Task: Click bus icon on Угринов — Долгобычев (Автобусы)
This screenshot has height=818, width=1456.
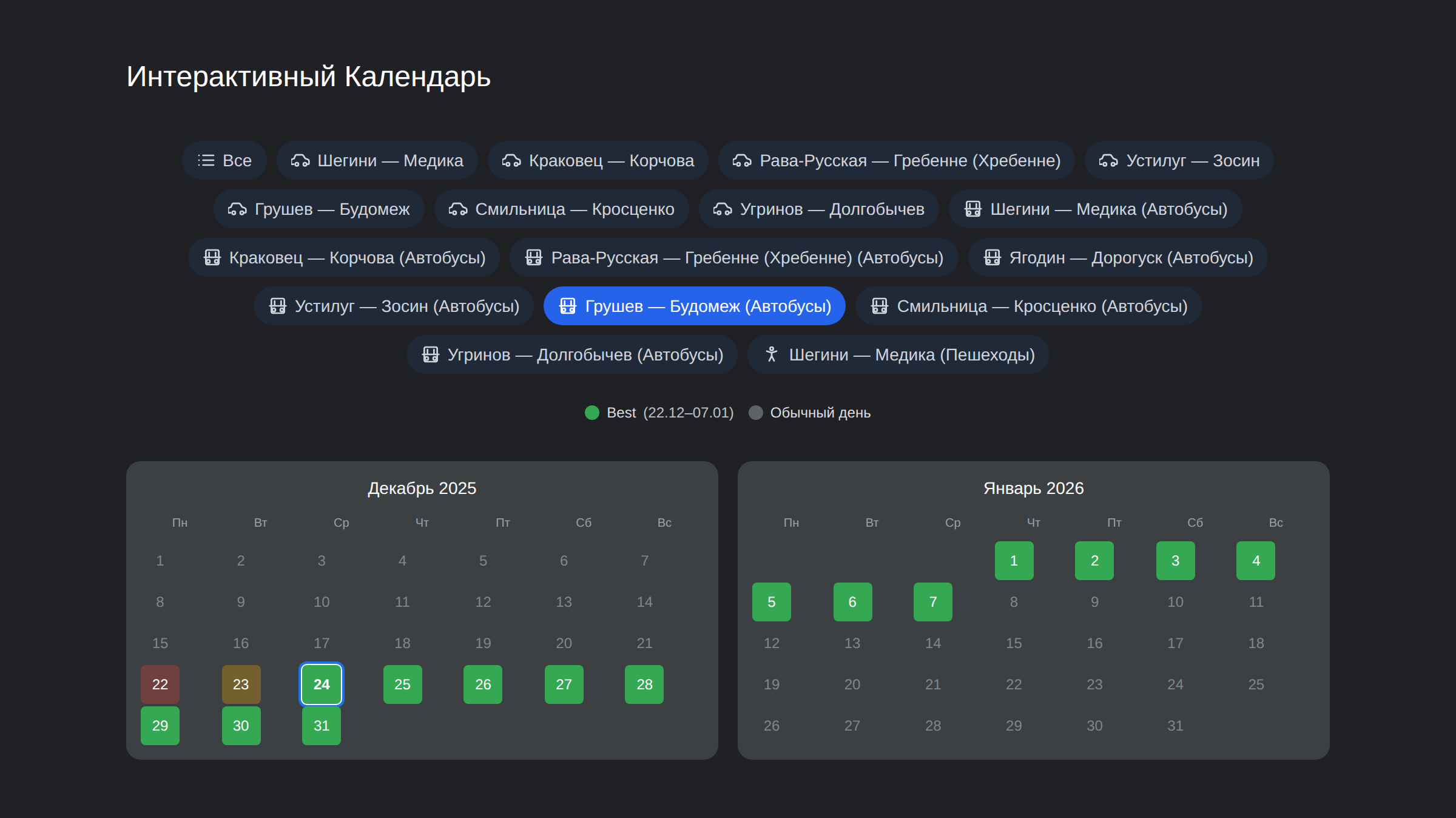Action: (x=430, y=354)
